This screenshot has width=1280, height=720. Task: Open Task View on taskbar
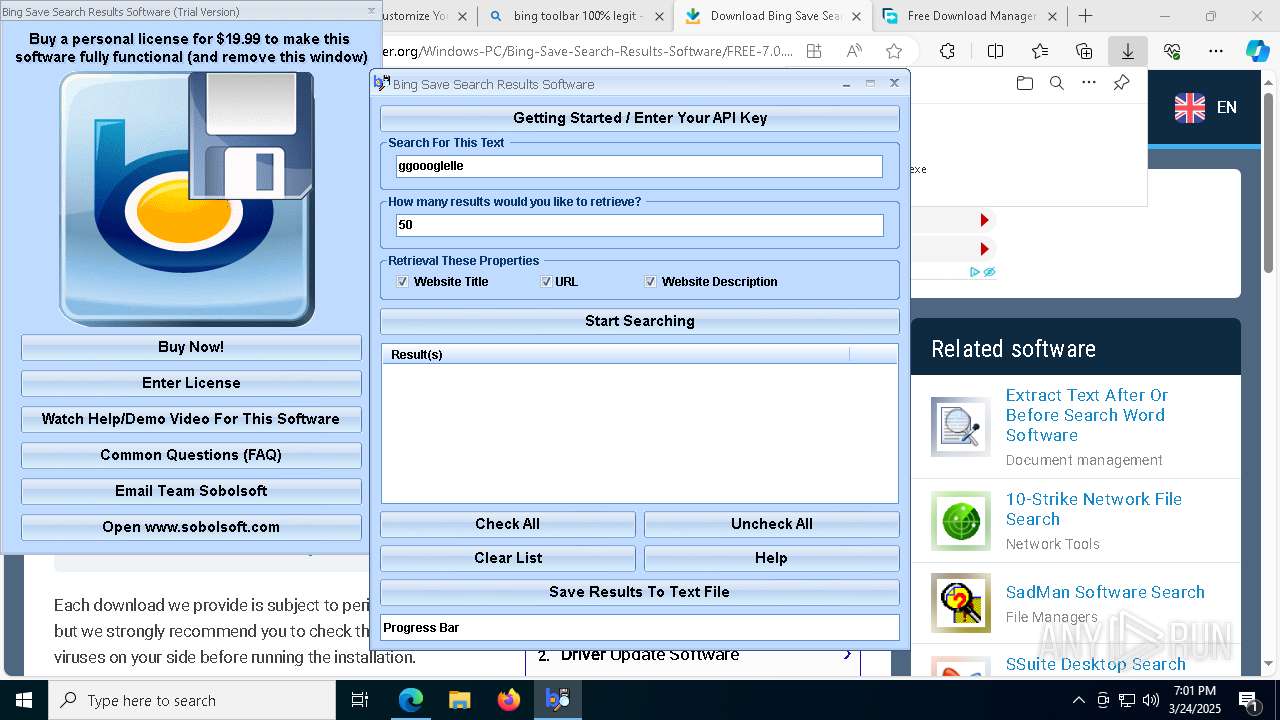click(x=360, y=700)
